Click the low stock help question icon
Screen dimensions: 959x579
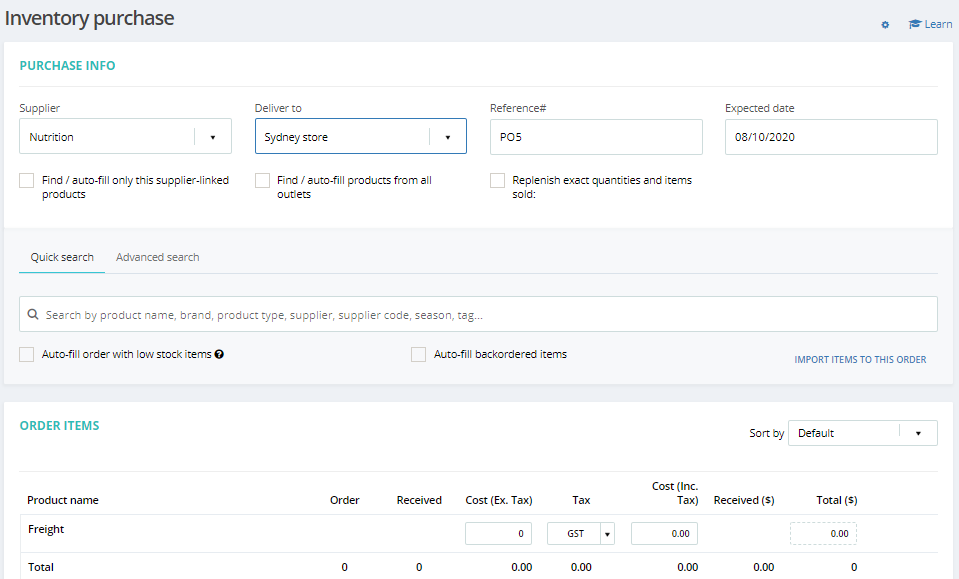[219, 354]
